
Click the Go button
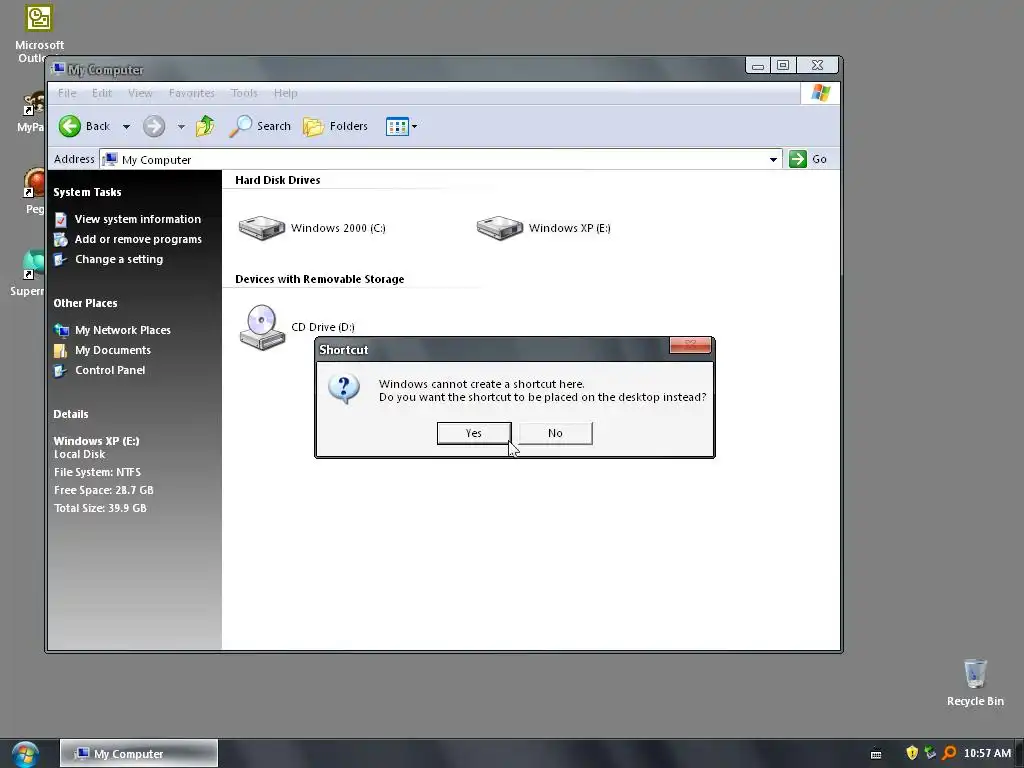pyautogui.click(x=808, y=159)
